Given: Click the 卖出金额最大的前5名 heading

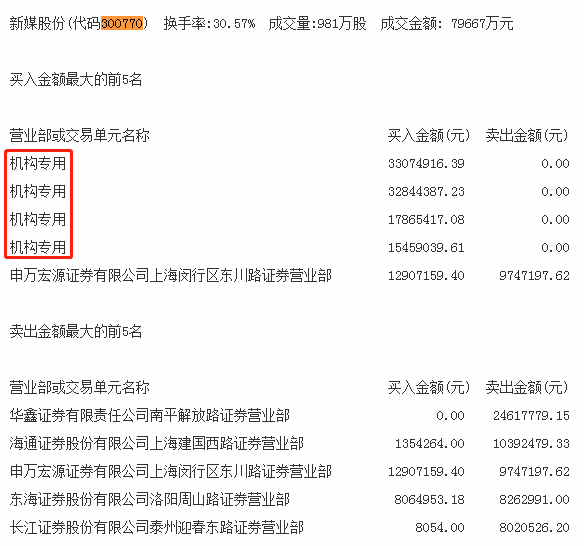Looking at the screenshot, I should pos(76,331).
